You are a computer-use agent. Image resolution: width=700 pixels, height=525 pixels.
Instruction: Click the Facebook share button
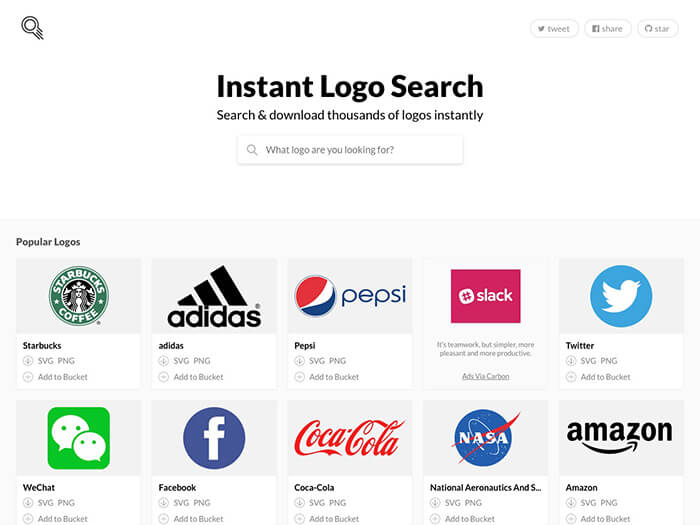(x=608, y=29)
